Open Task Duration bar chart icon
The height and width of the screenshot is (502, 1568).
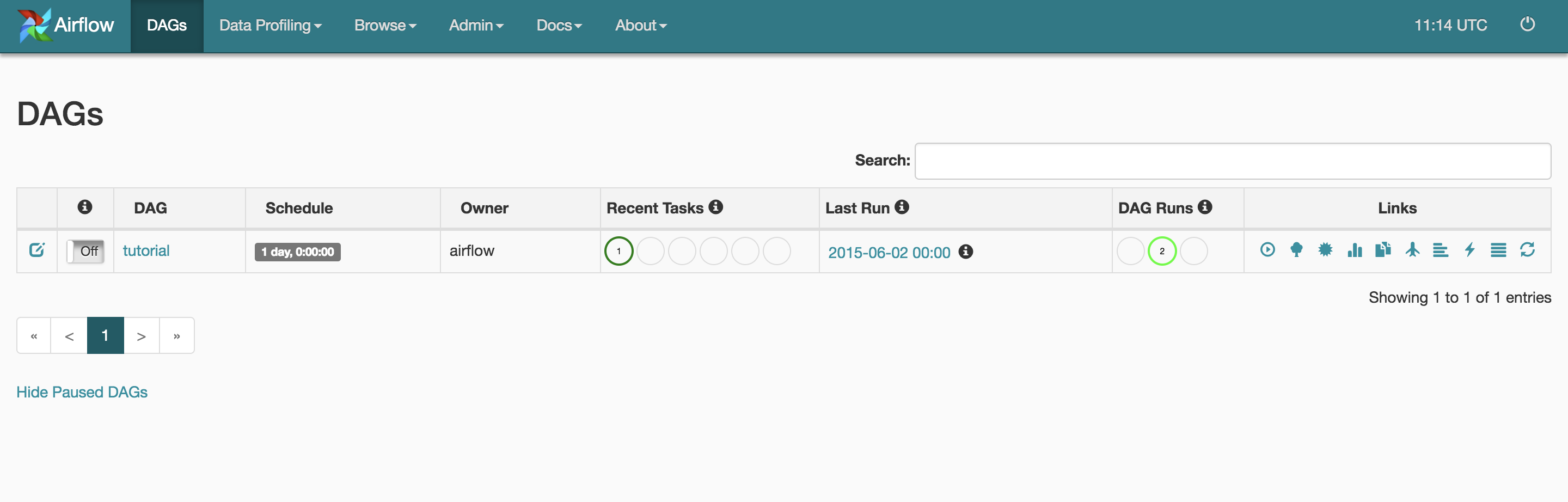click(x=1355, y=249)
